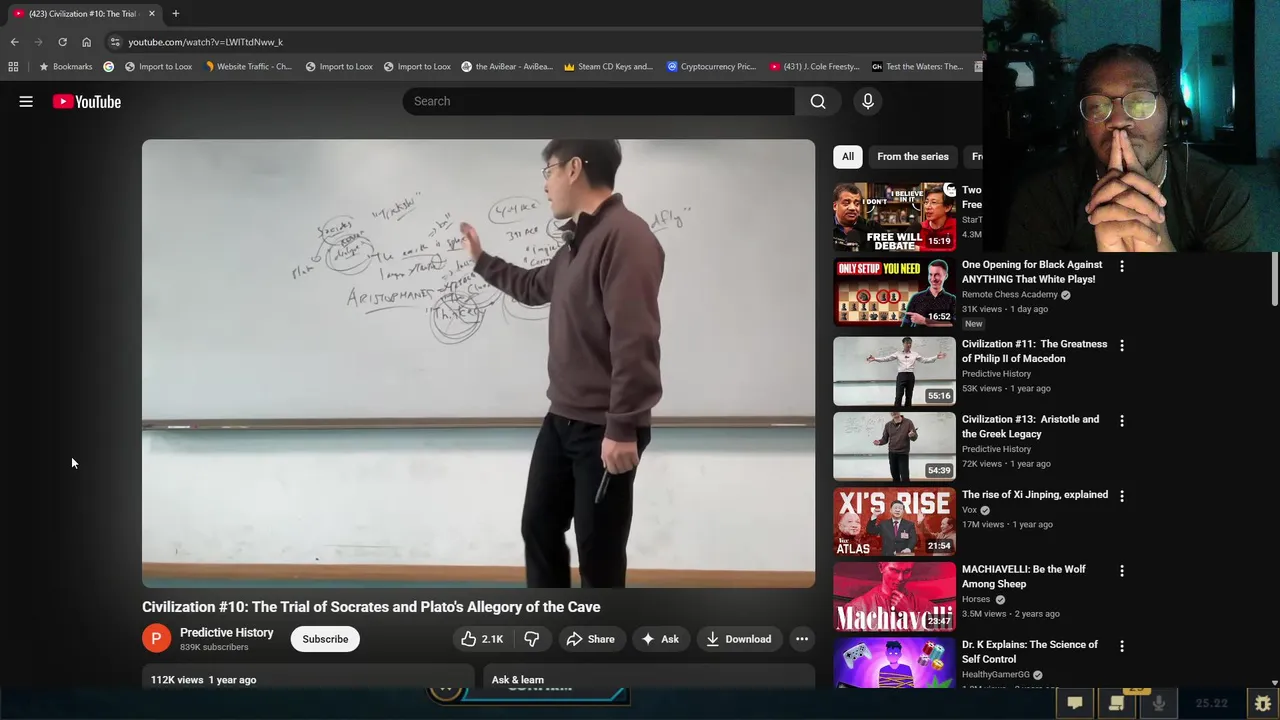Dislike the video with thumbs down

[x=532, y=639]
